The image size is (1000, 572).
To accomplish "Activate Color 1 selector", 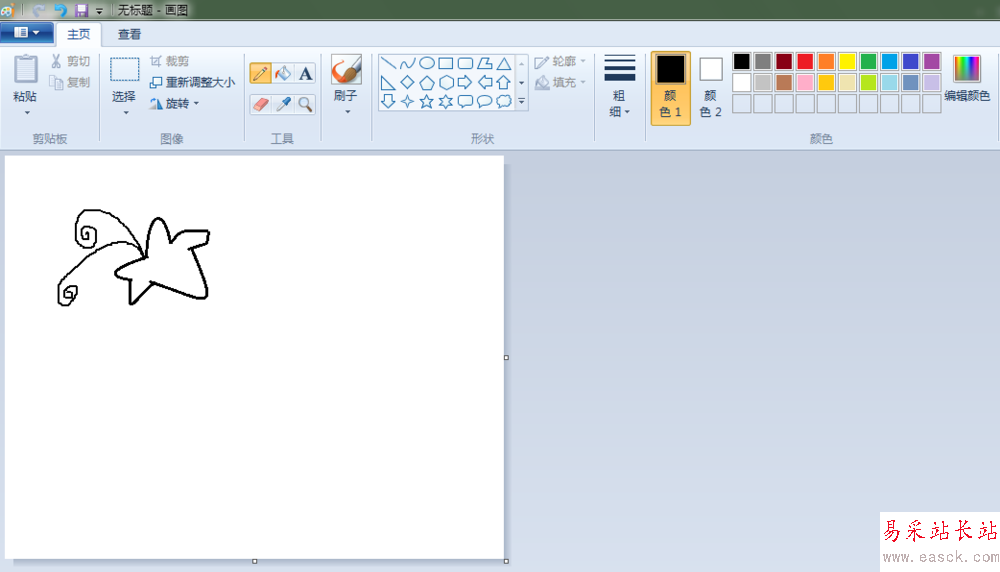I will (x=670, y=88).
